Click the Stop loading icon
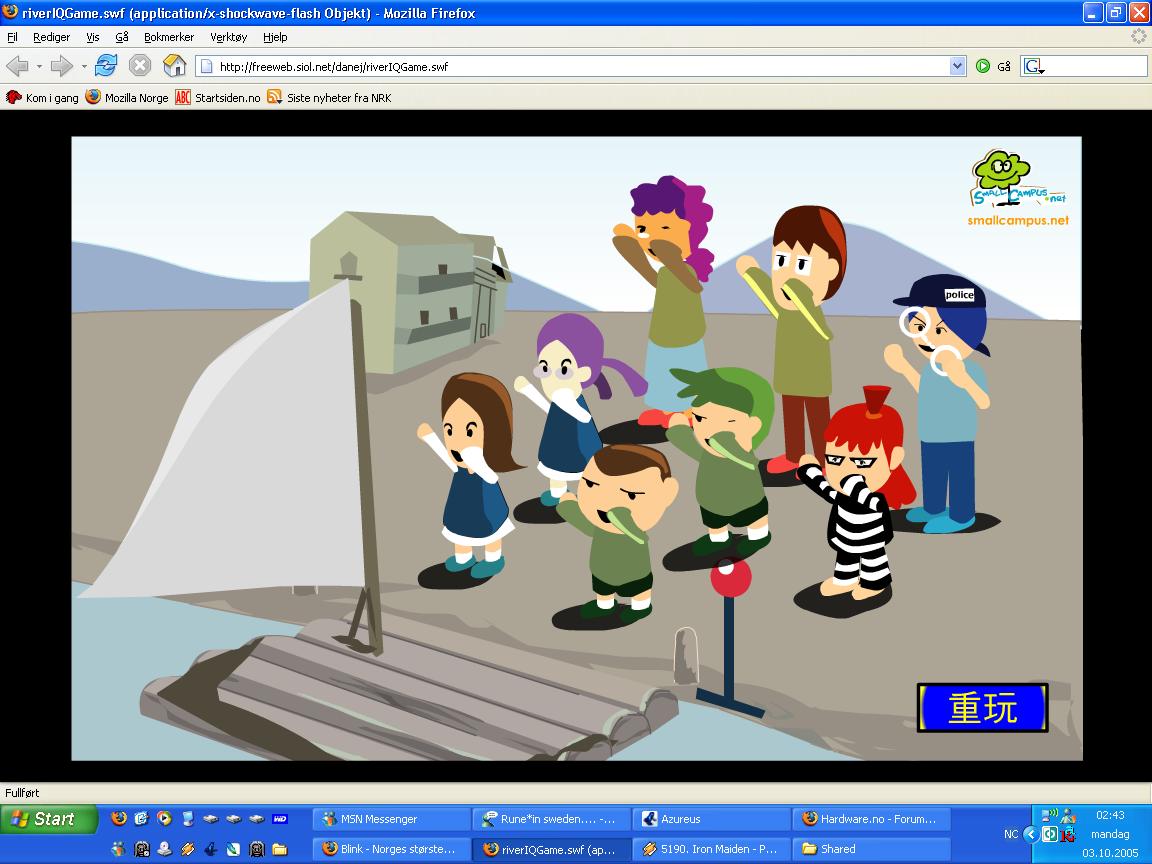 pyautogui.click(x=140, y=66)
